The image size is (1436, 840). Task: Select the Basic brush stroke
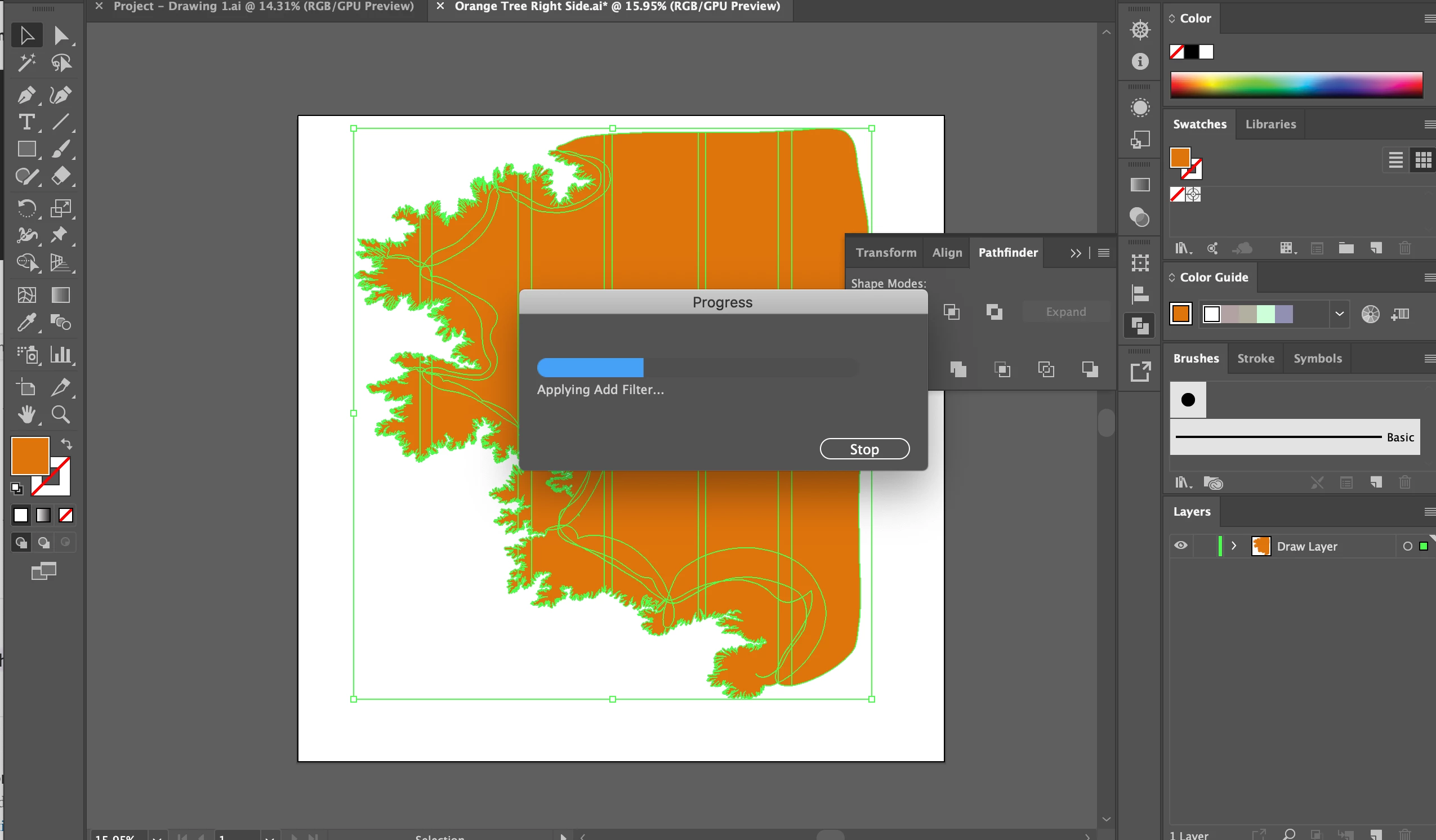[1294, 437]
